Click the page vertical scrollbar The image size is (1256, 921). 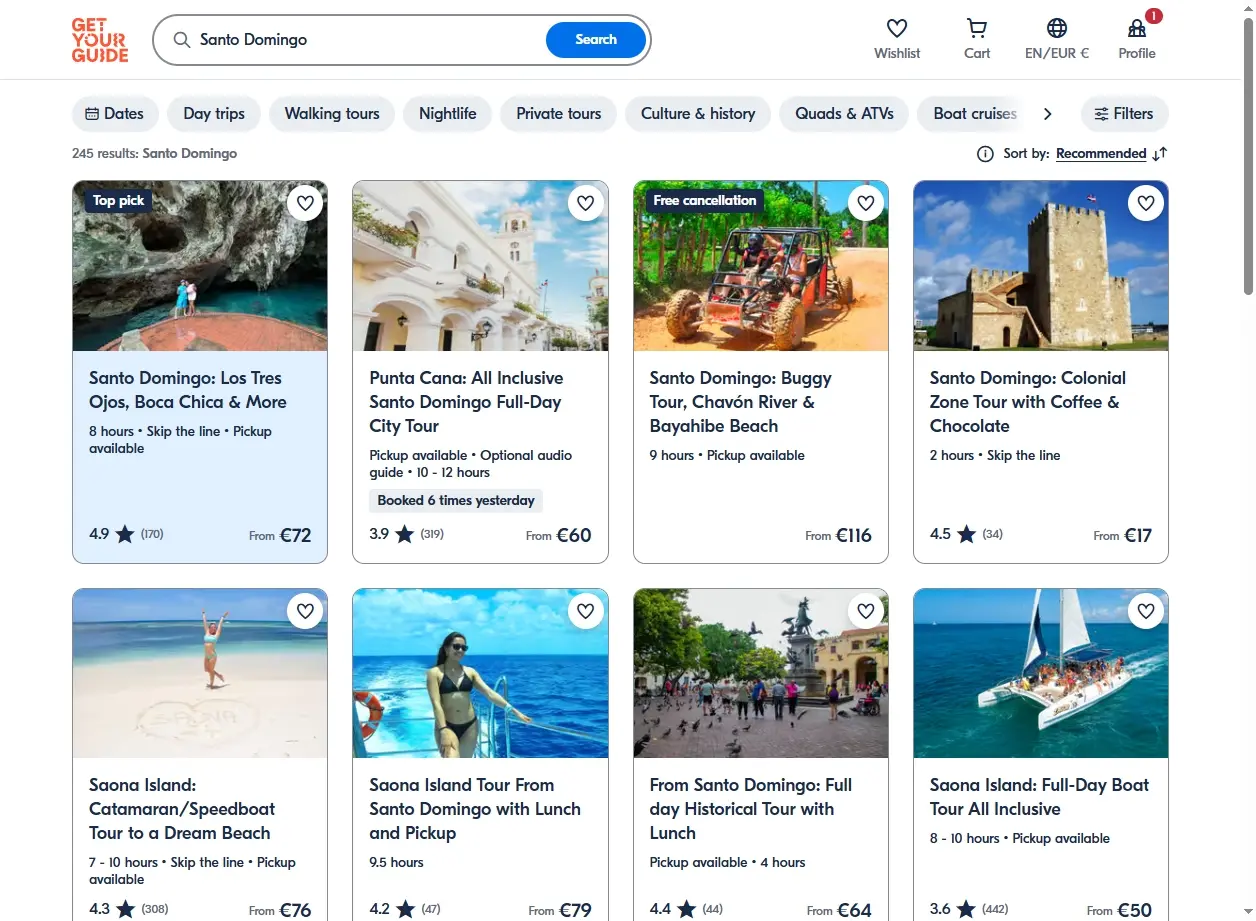pyautogui.click(x=1248, y=155)
